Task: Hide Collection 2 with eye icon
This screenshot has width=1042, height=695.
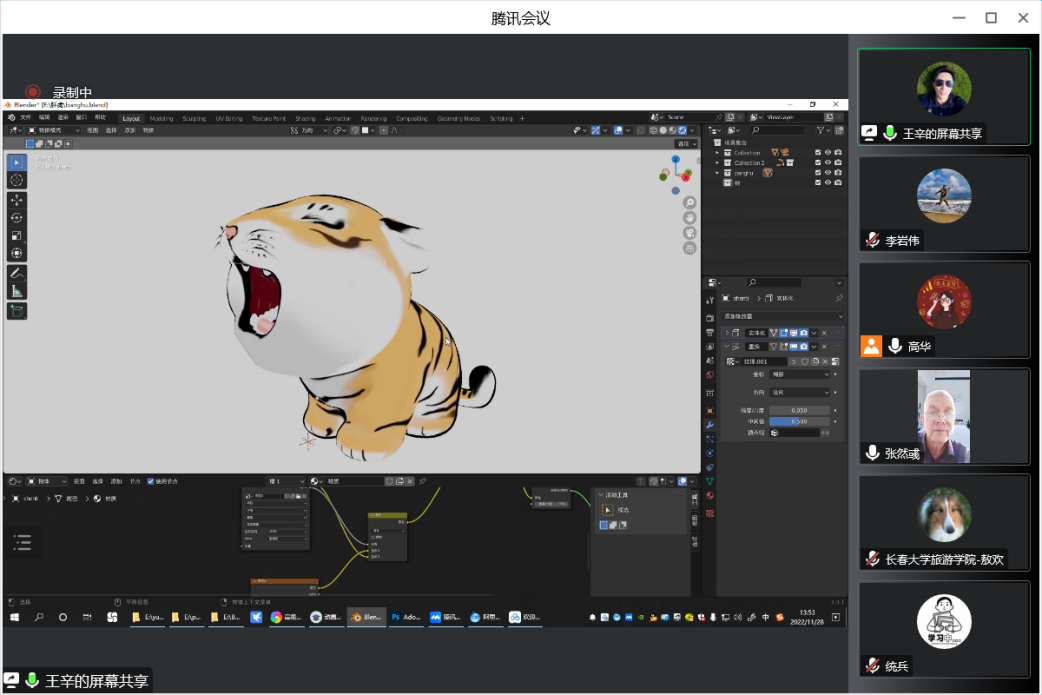Action: pos(828,162)
